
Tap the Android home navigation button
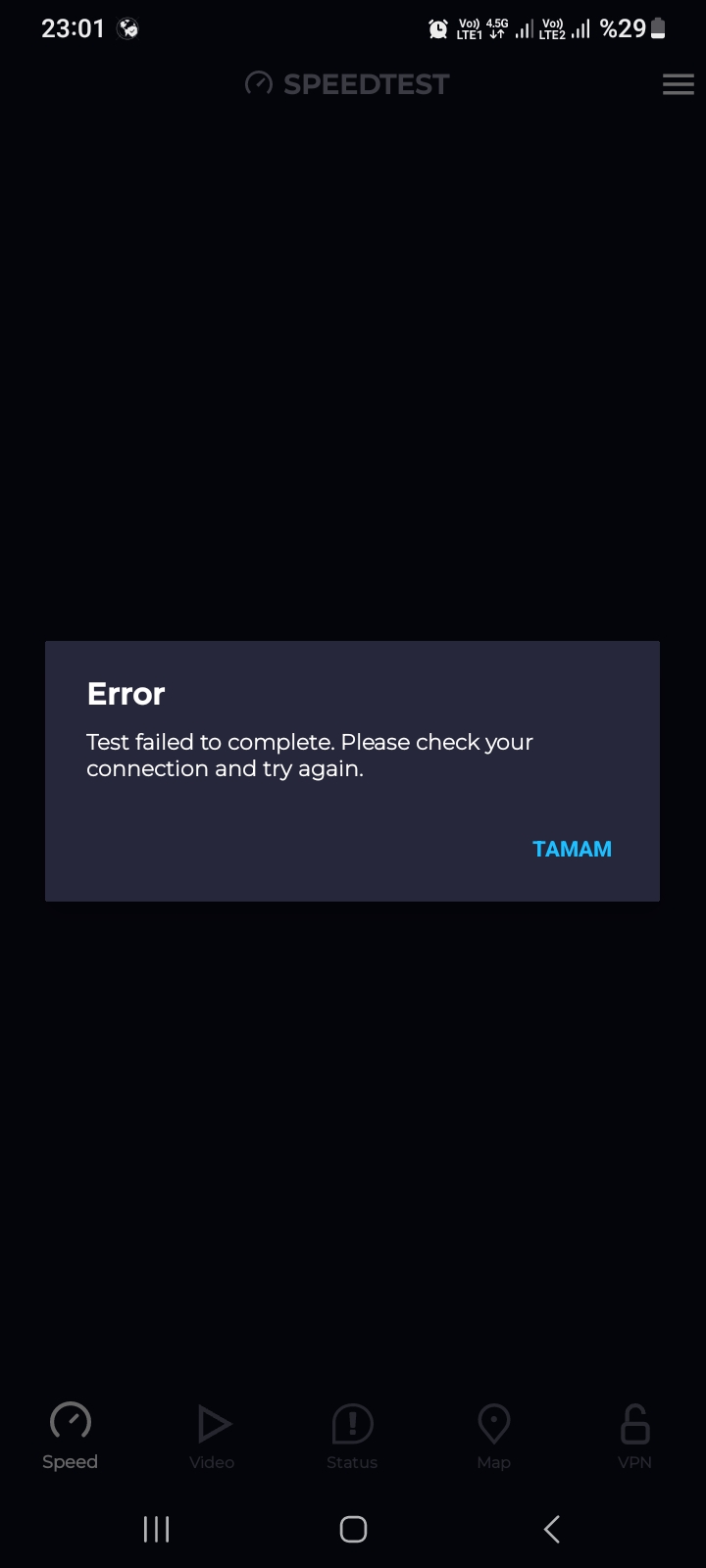click(x=353, y=1529)
